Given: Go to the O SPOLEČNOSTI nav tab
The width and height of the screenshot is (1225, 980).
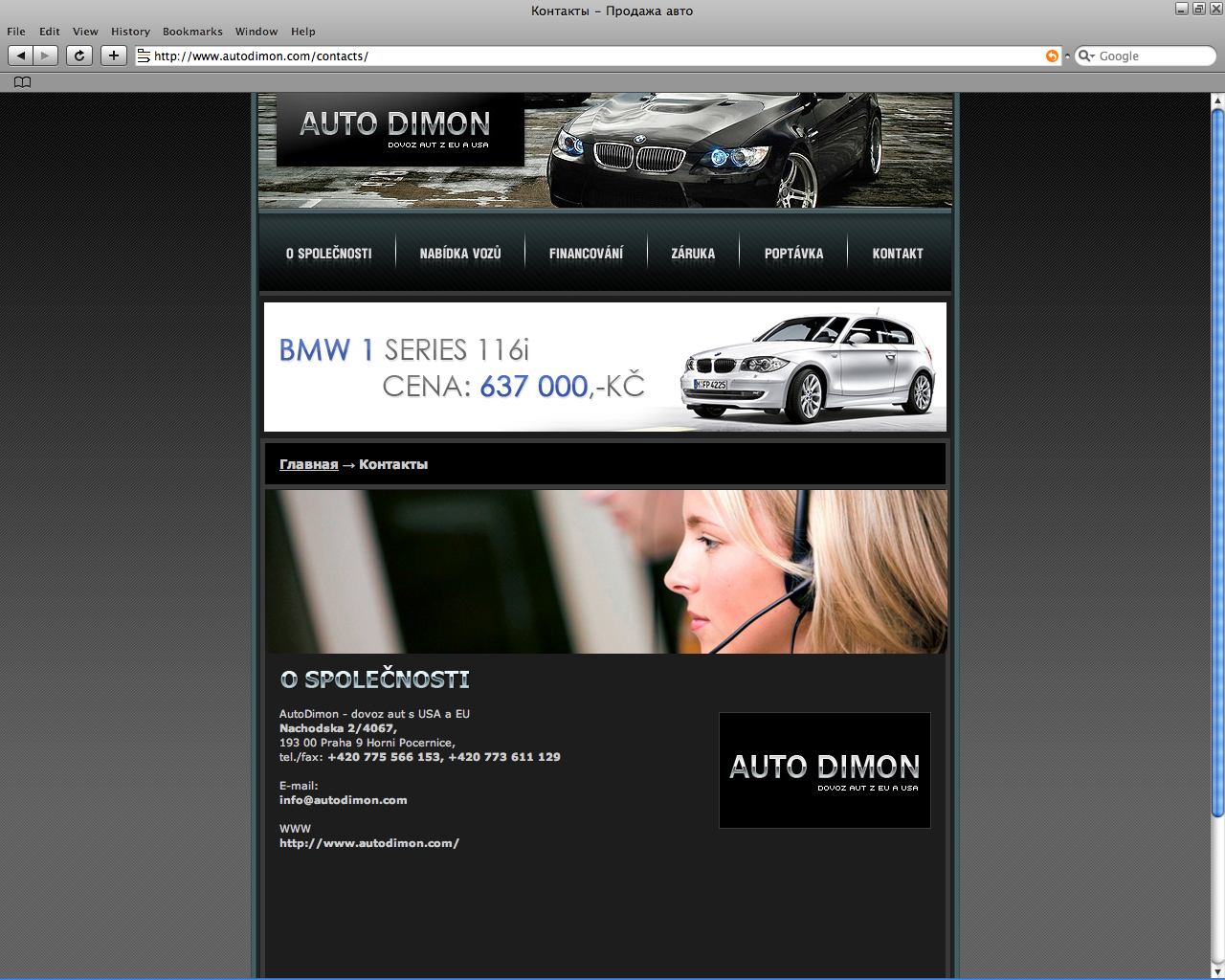Looking at the screenshot, I should click(329, 254).
